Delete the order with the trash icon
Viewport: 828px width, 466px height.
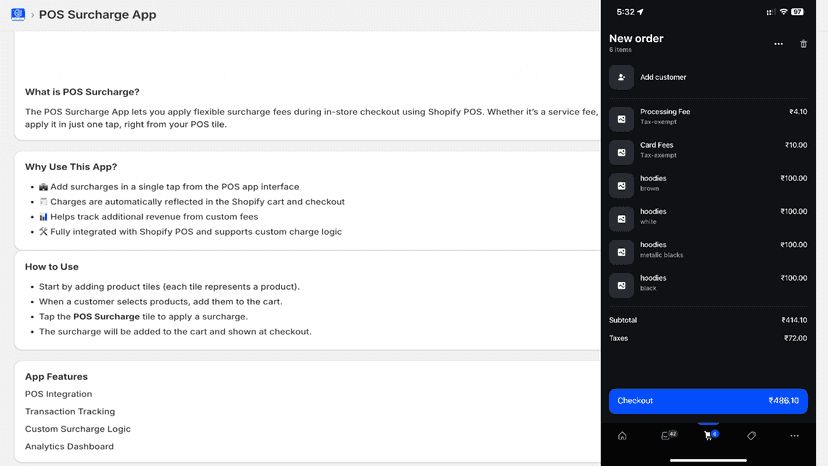803,44
